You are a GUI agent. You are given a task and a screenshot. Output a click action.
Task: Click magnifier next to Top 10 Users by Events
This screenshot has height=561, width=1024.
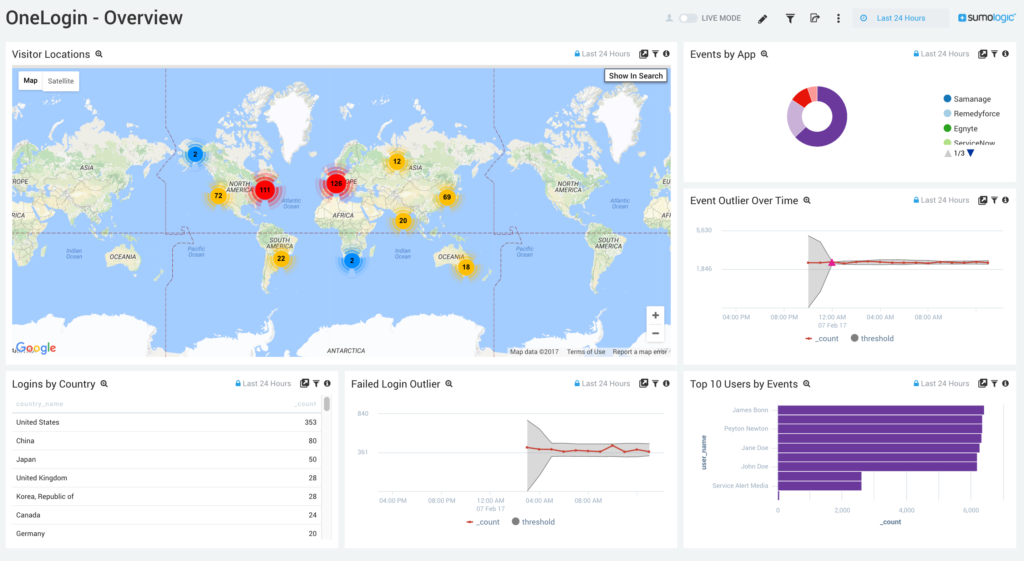coord(807,384)
